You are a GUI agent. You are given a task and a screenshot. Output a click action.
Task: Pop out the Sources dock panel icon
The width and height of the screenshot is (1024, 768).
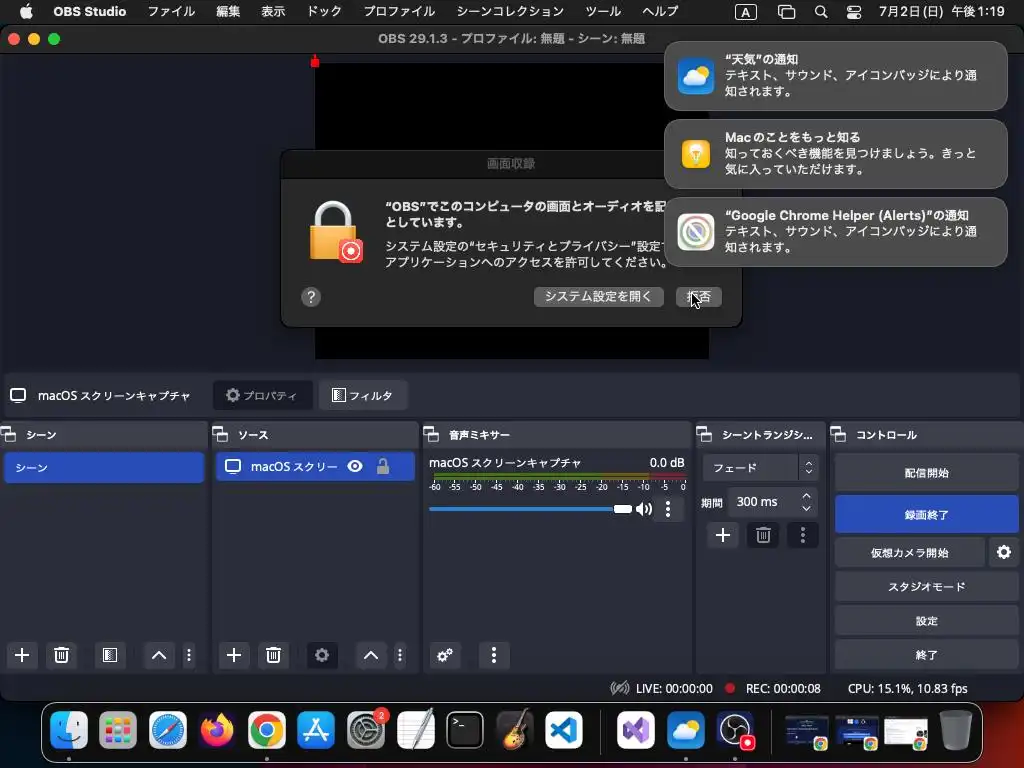click(221, 434)
